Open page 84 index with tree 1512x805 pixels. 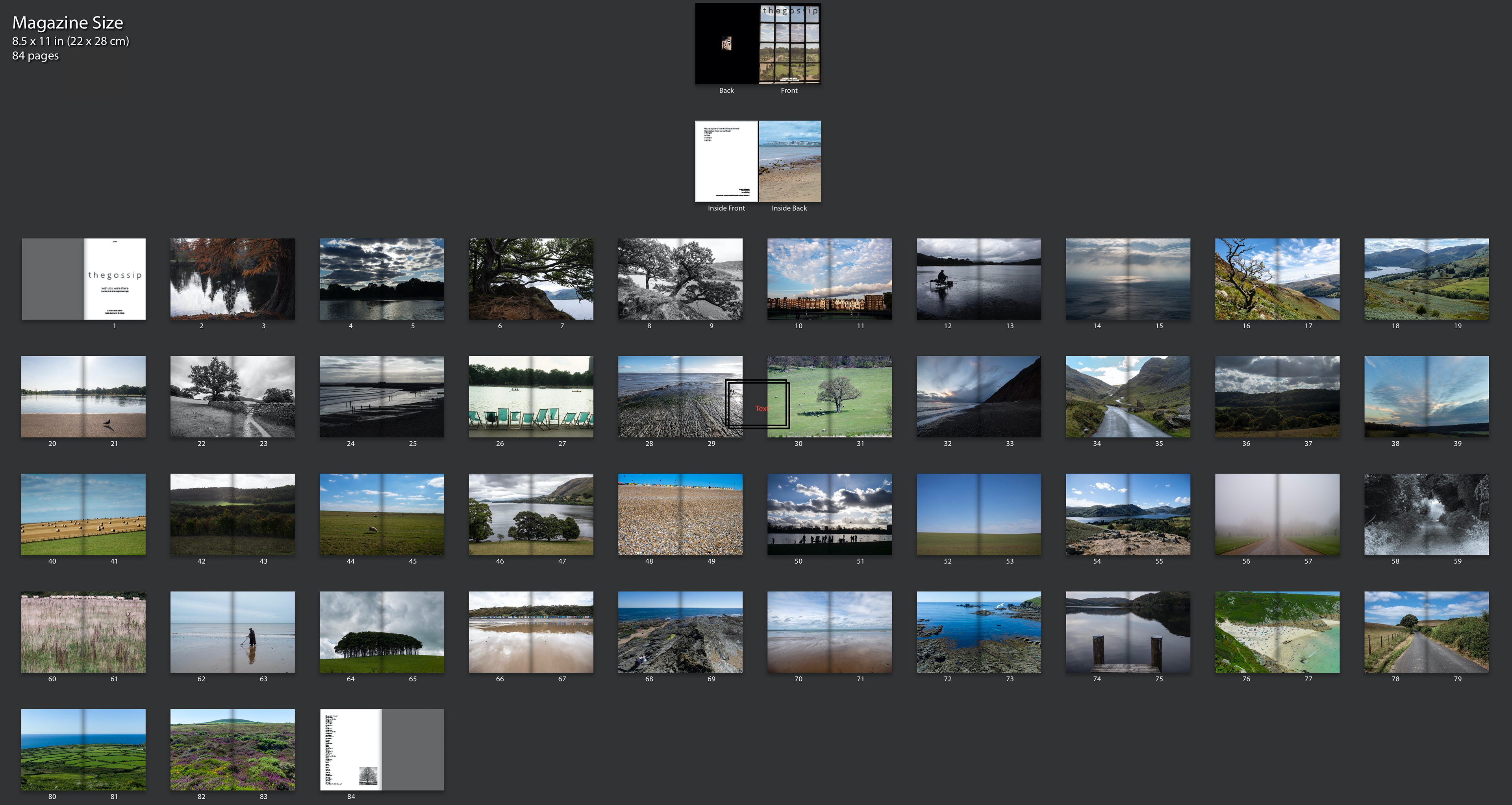pyautogui.click(x=351, y=750)
